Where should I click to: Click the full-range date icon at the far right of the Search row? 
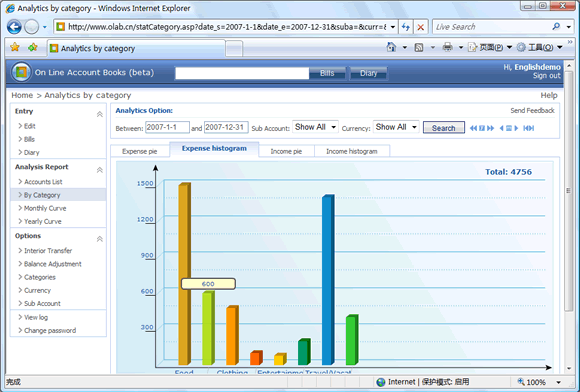pos(529,128)
